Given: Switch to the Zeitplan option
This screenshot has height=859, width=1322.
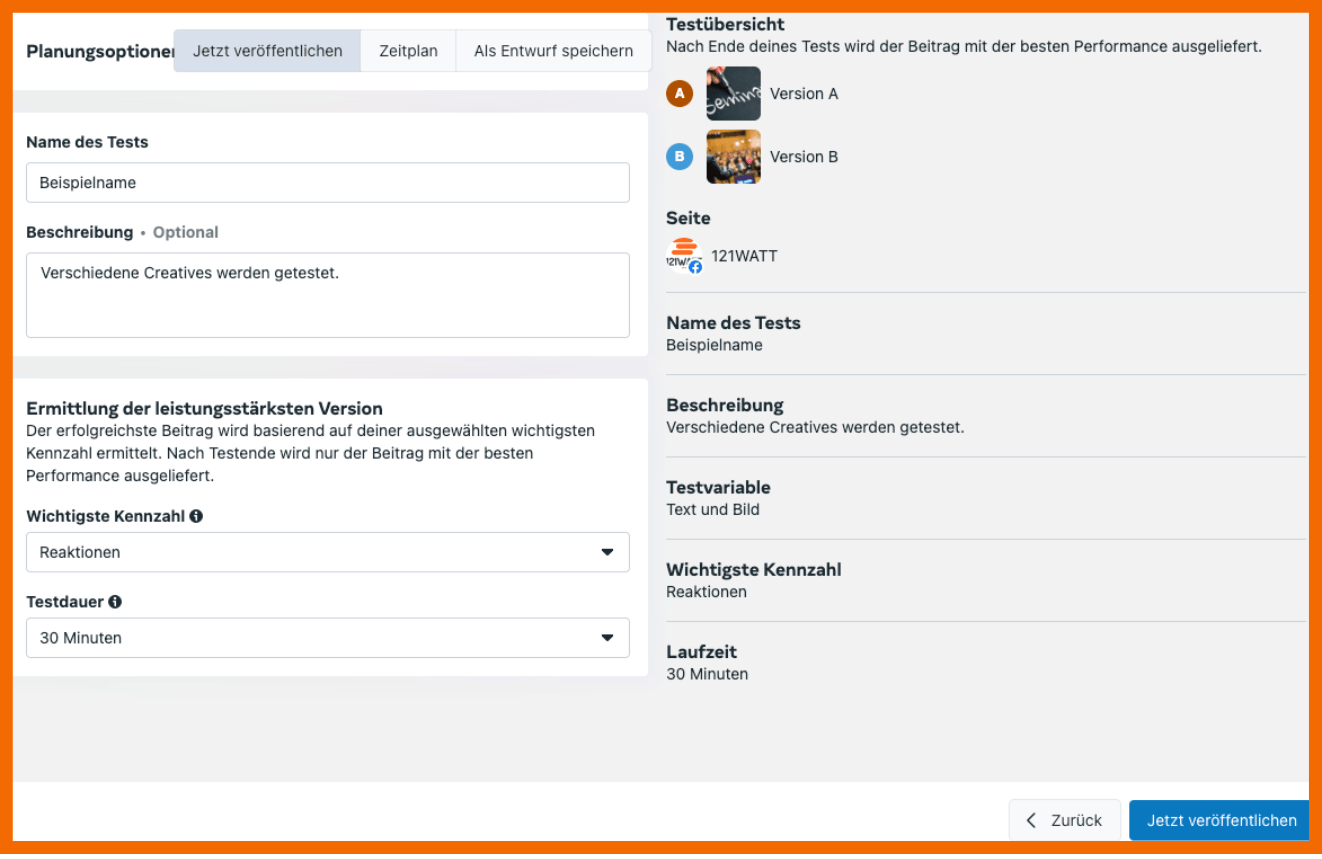Looking at the screenshot, I should (x=408, y=51).
